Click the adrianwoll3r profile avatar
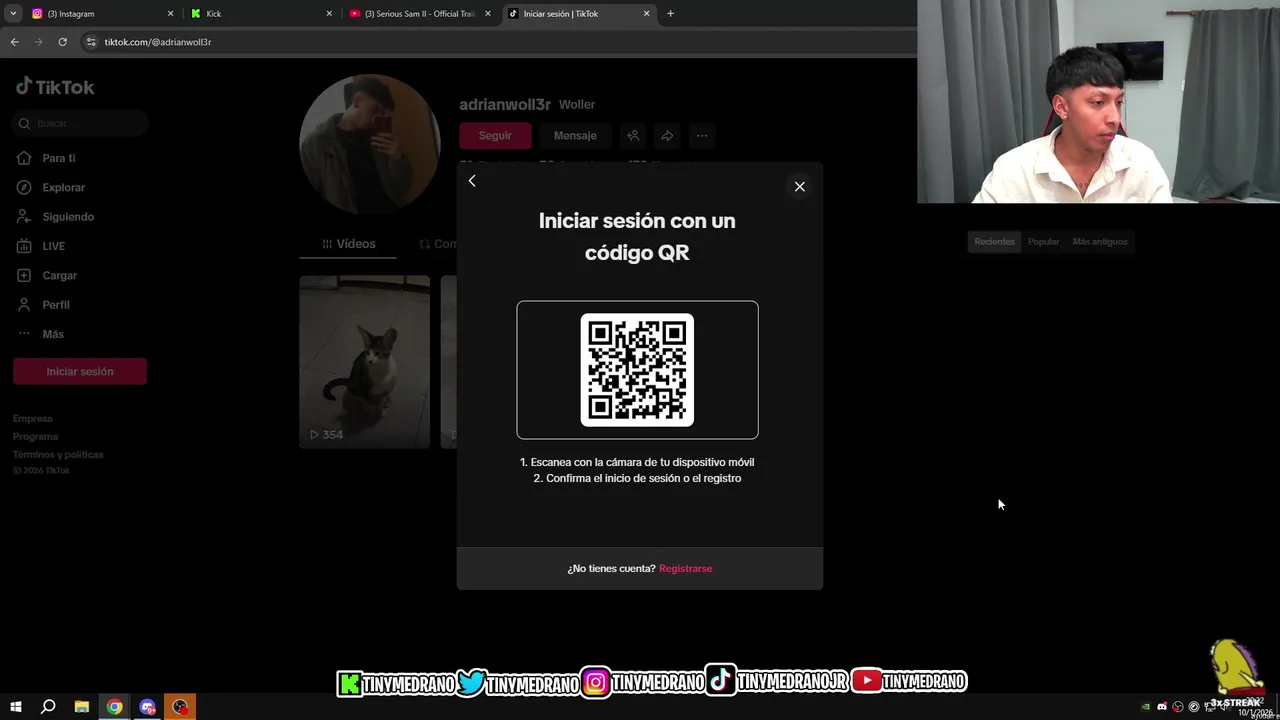 pos(369,144)
